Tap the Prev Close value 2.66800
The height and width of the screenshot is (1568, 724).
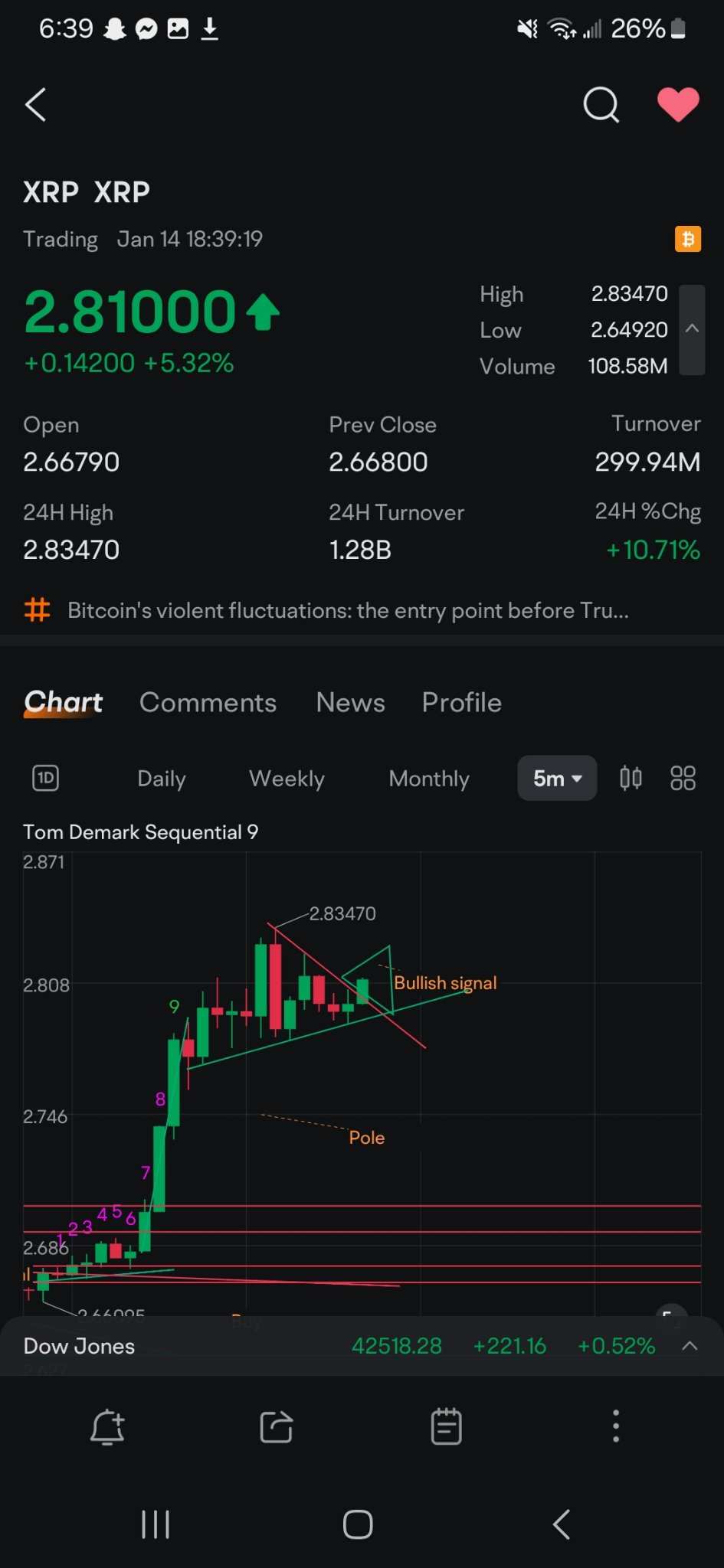click(378, 462)
